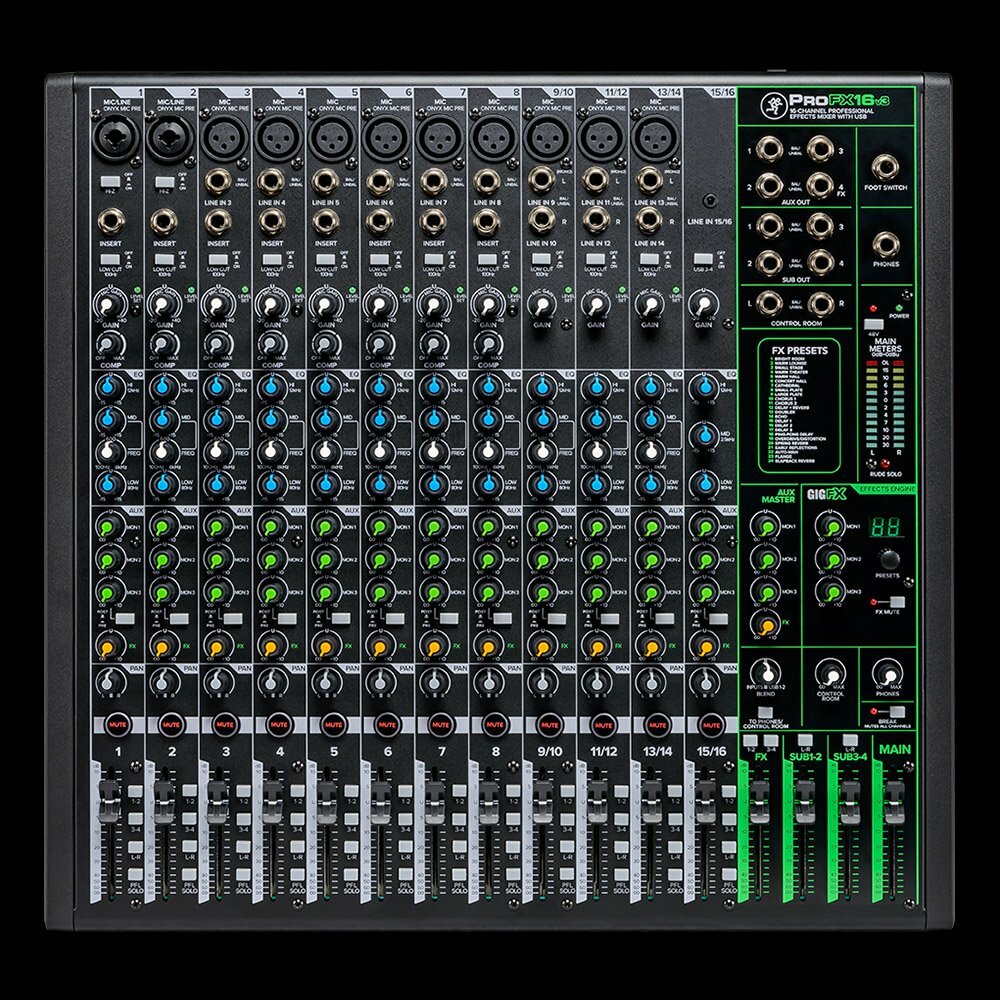Screen dimensions: 1000x1000
Task: Click Control Room L output jack
Action: (x=768, y=304)
